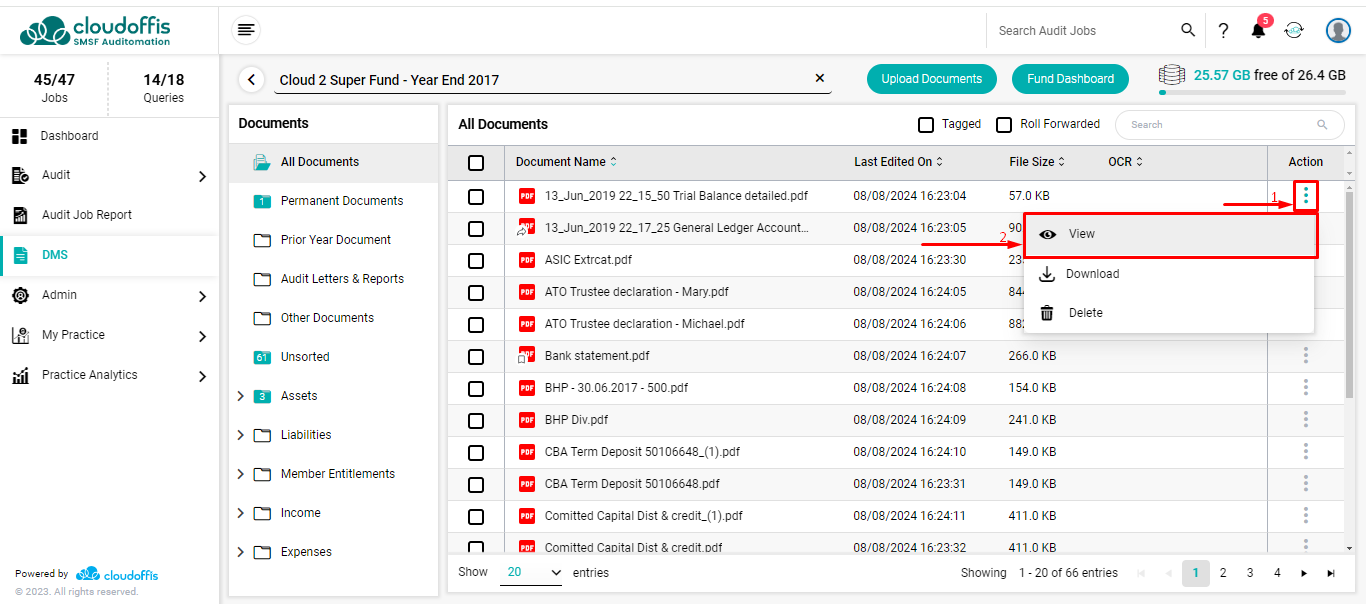Screen dimensions: 1366x604
Task: Sort by Document Name column
Action: pyautogui.click(x=566, y=162)
